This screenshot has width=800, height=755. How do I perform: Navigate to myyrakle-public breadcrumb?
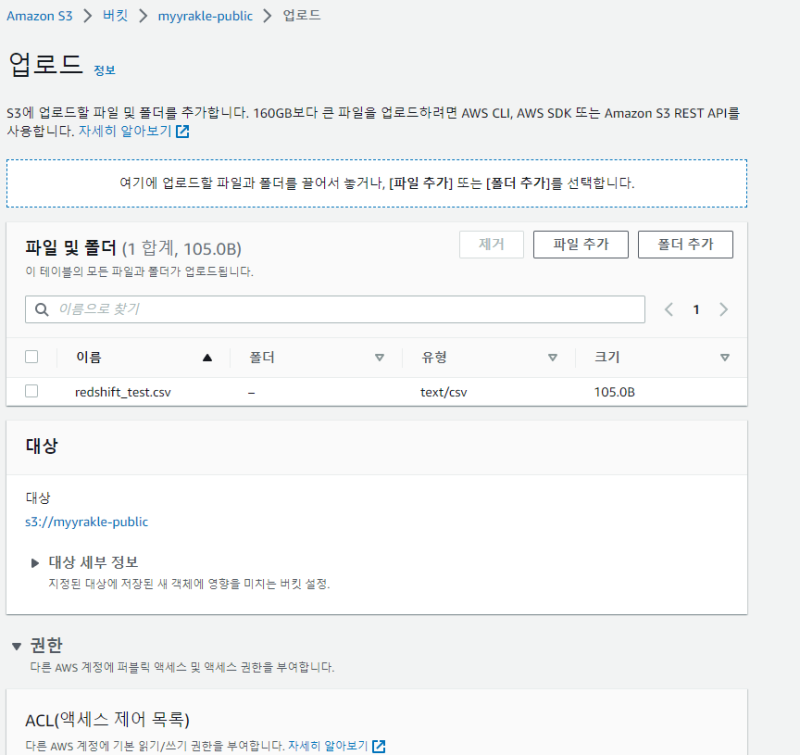205,16
